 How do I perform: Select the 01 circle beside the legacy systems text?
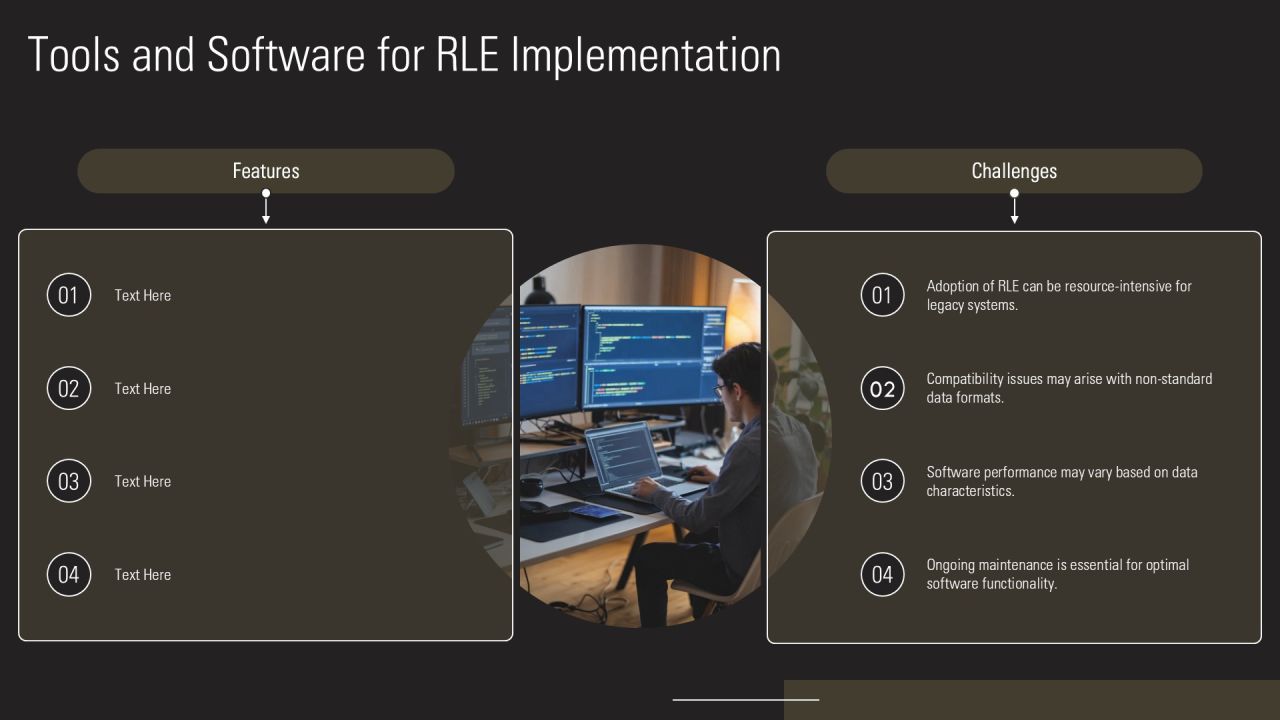click(x=882, y=295)
